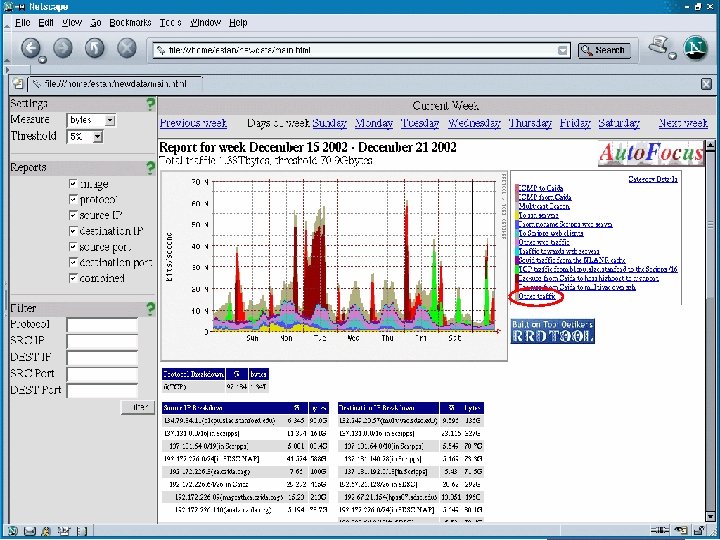Click the new tab icon left of the tab

point(18,84)
